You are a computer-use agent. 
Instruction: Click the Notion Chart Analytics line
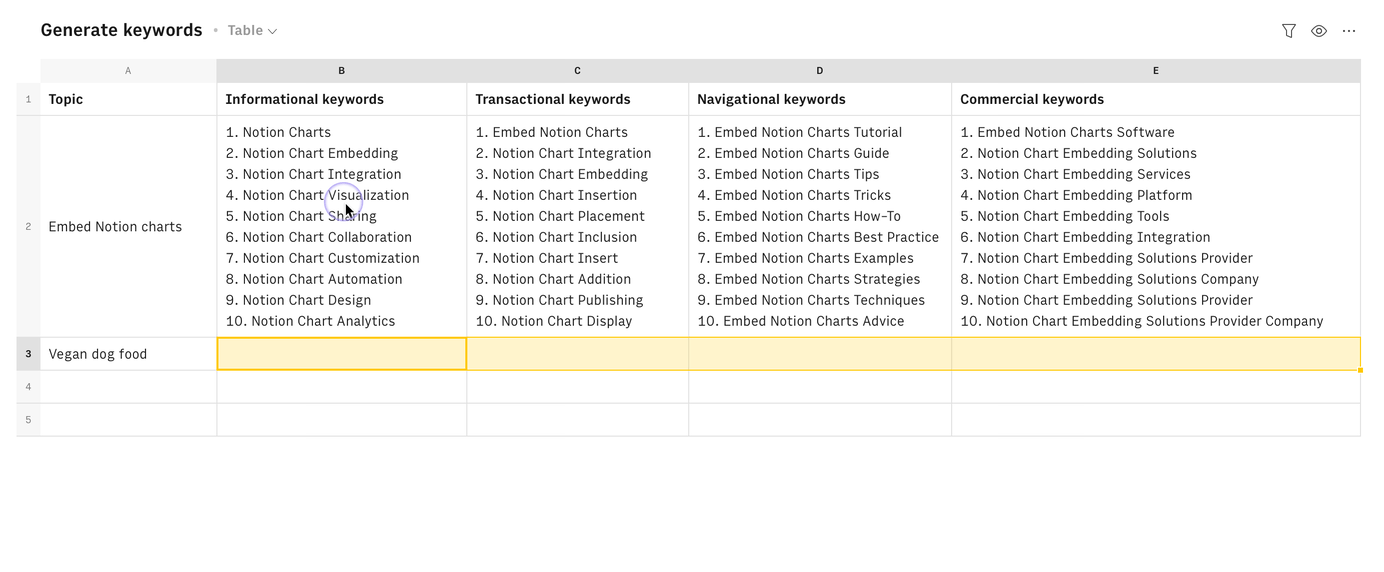point(310,321)
